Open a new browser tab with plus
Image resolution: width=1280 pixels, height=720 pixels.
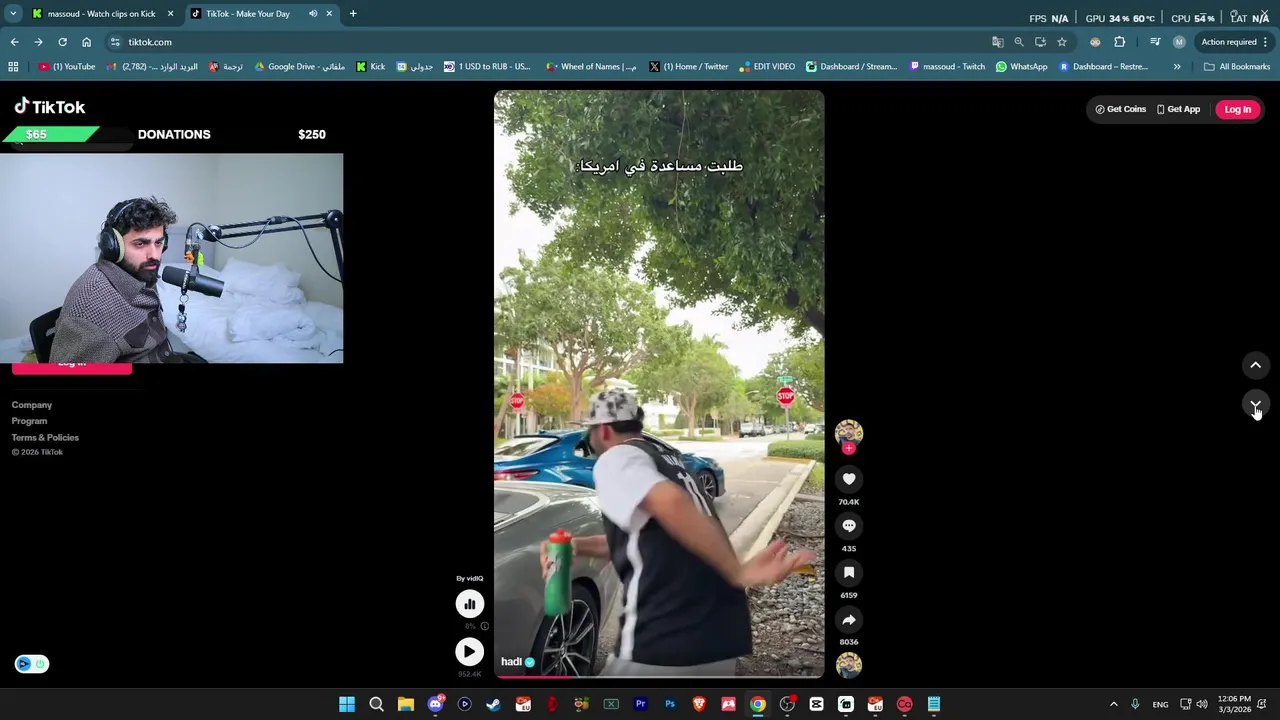coord(353,14)
